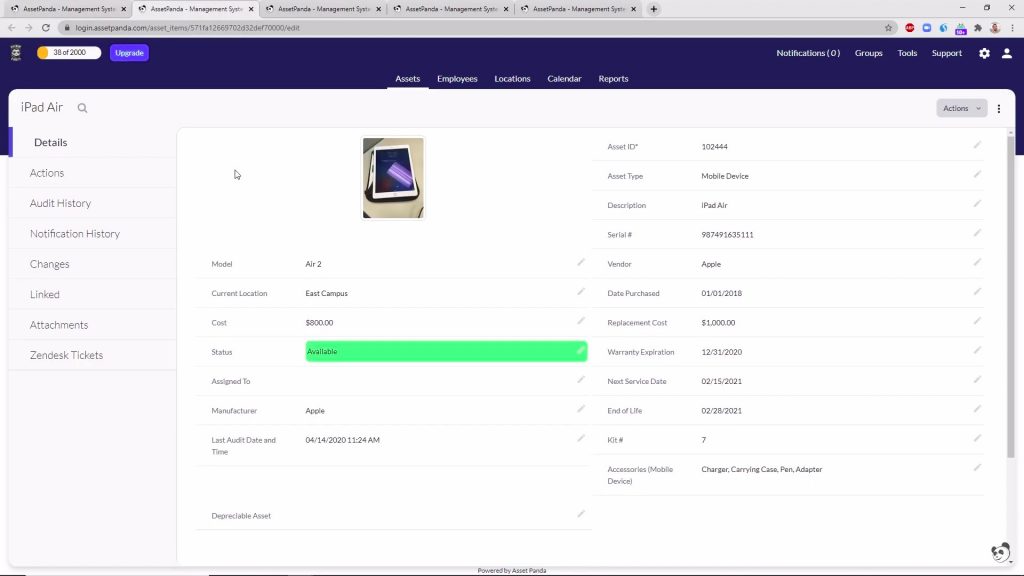1024x576 pixels.
Task: Open AssetPanda settings via the gear icon
Action: point(984,52)
